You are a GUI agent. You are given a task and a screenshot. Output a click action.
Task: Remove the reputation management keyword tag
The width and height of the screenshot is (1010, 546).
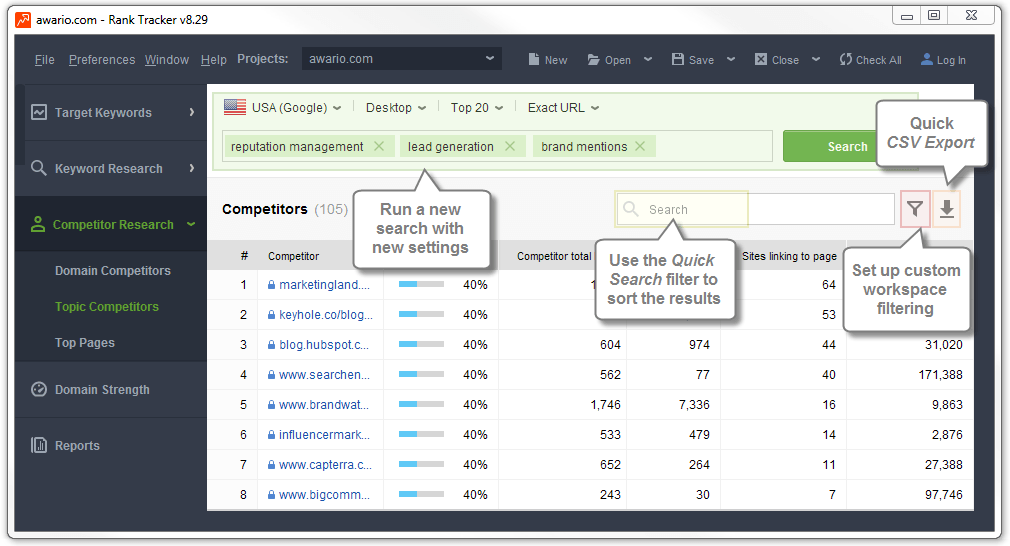click(x=379, y=146)
